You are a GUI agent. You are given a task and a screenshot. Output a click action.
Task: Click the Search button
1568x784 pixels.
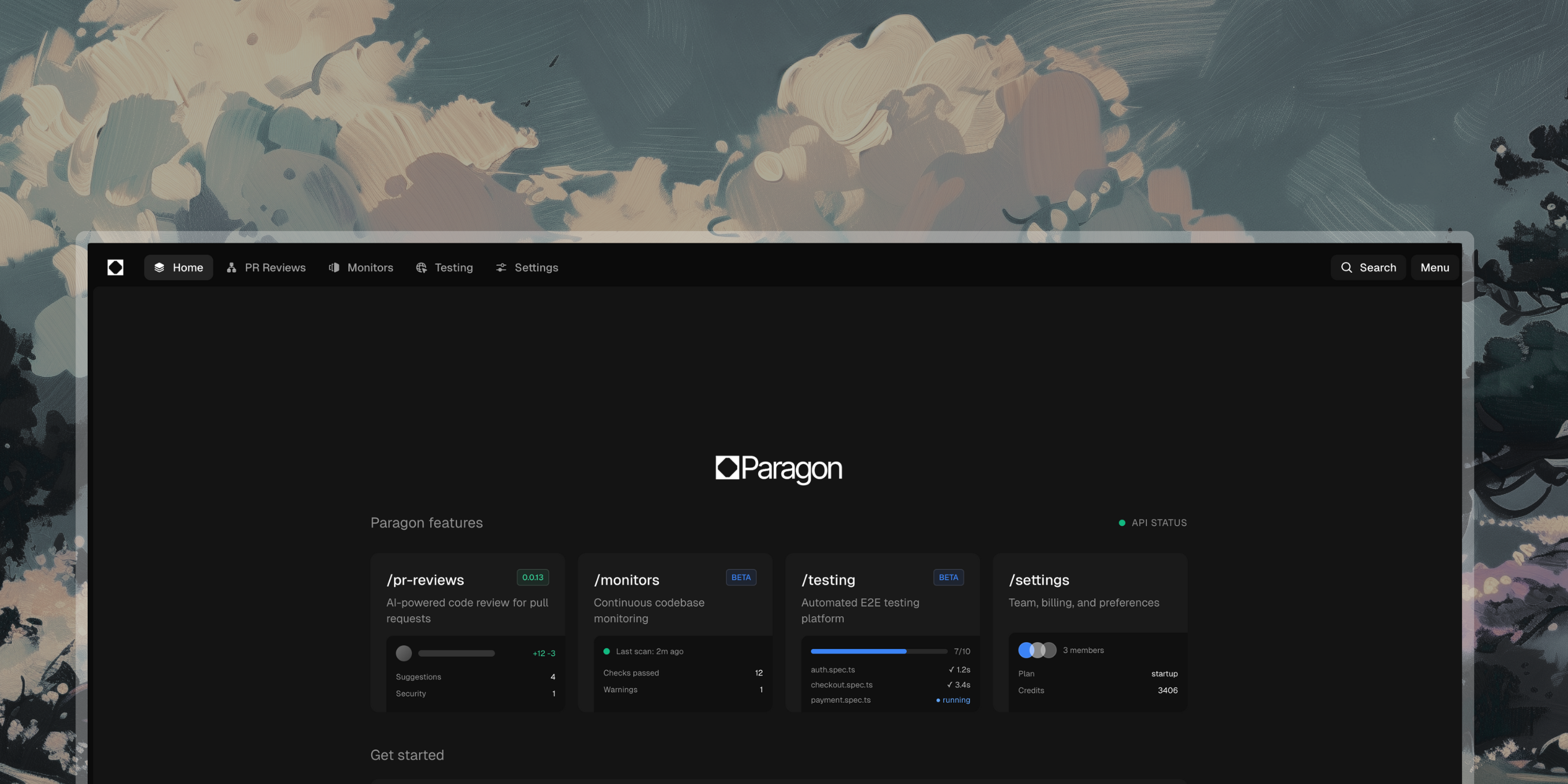pos(1369,267)
